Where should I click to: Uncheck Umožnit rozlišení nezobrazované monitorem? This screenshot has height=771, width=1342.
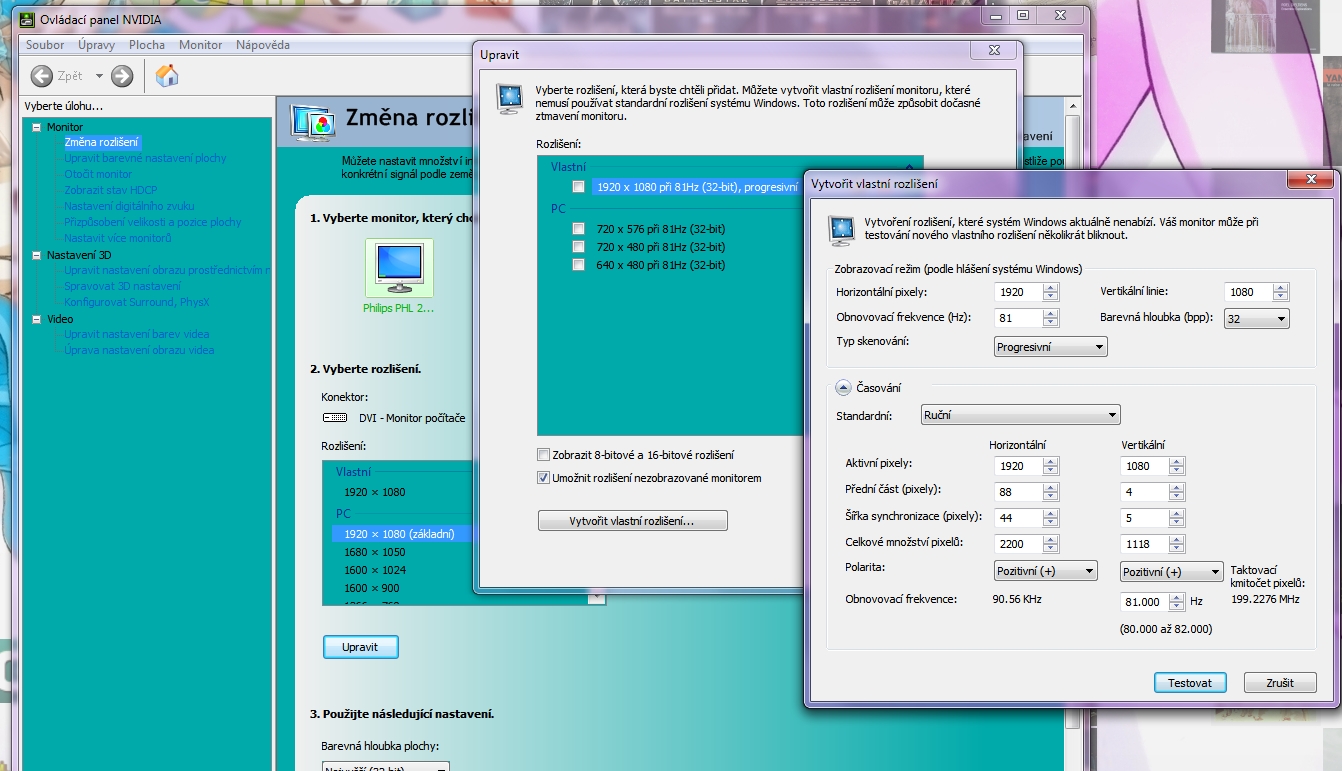point(544,478)
